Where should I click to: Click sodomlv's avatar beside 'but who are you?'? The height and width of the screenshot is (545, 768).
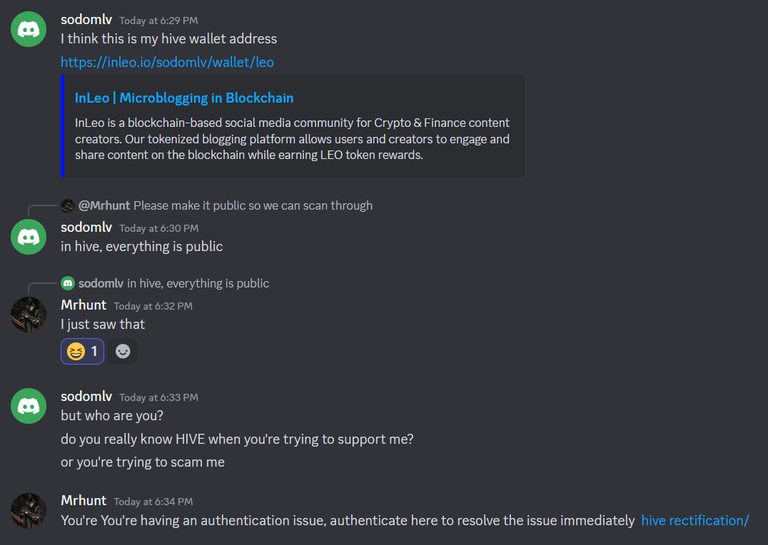28,406
